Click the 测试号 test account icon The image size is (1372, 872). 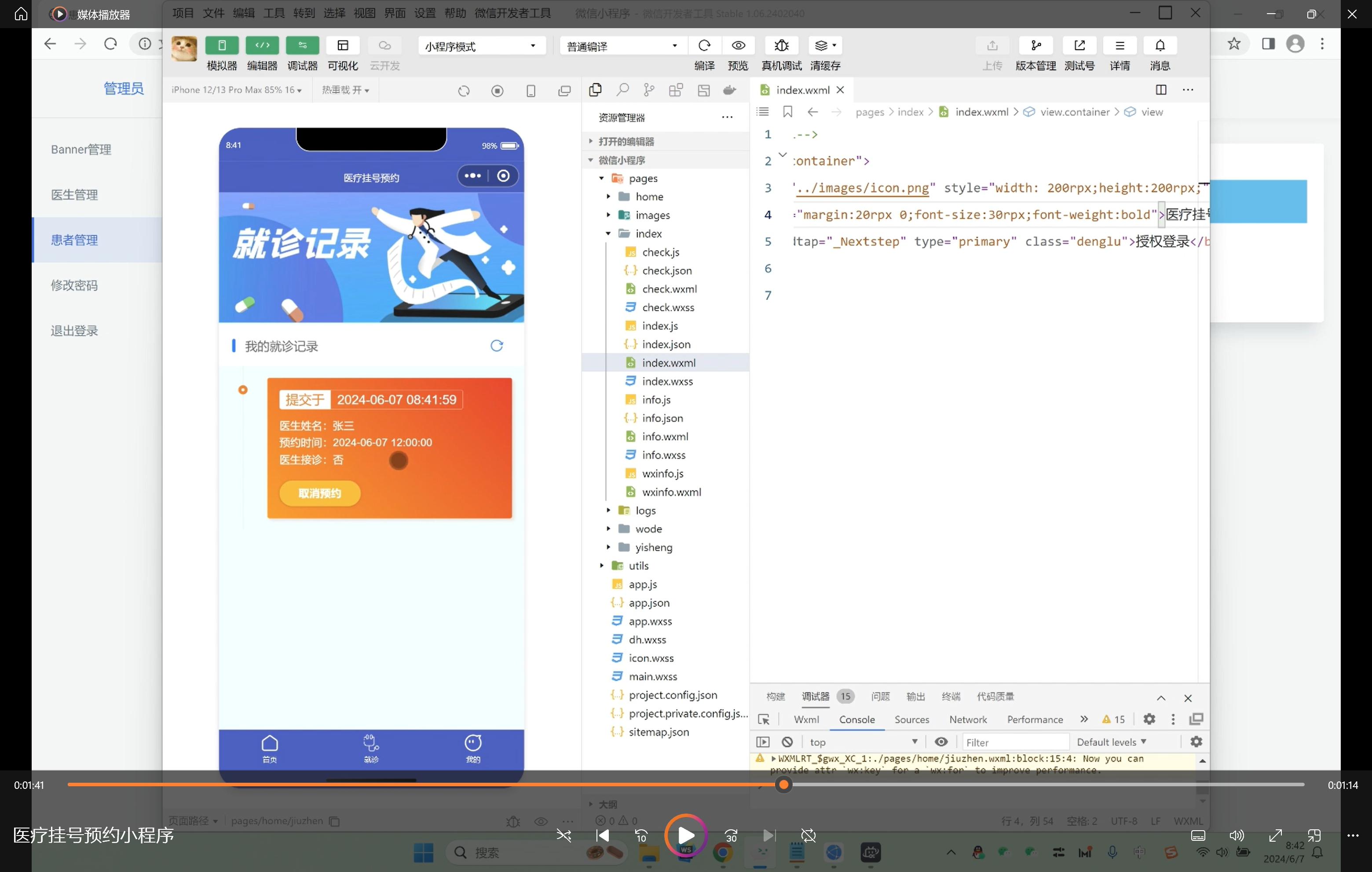1079,46
